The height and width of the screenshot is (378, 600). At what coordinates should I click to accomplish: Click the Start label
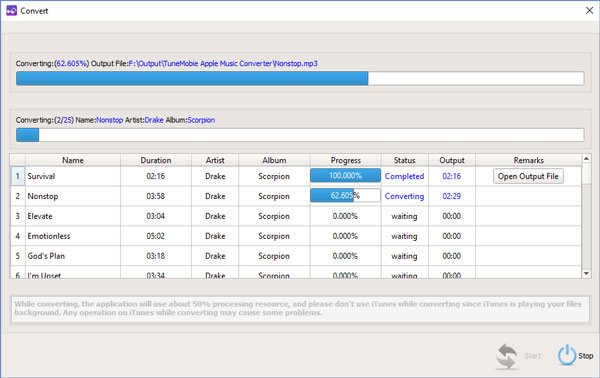[533, 356]
